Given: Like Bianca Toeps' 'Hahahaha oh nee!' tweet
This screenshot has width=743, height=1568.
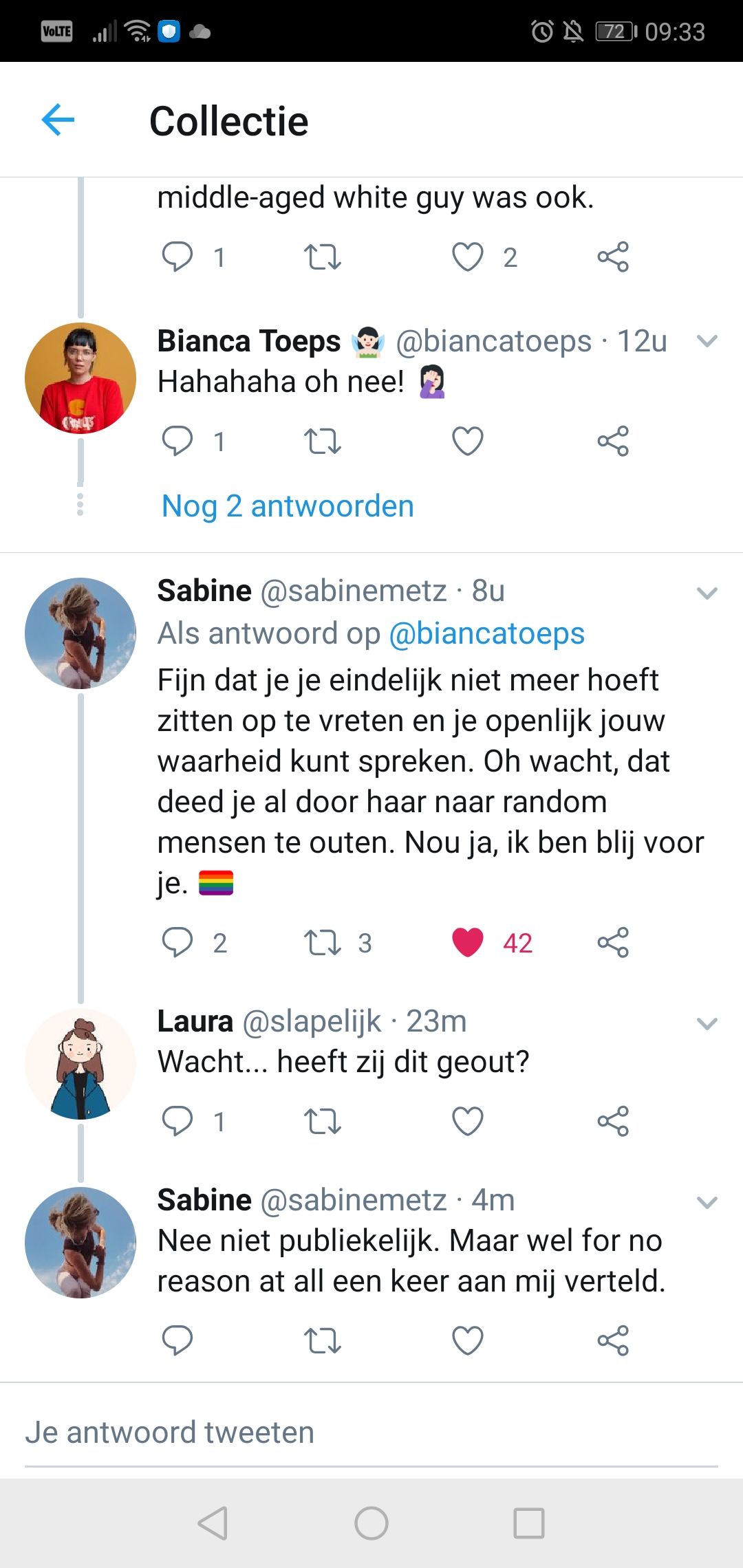Looking at the screenshot, I should 468,441.
